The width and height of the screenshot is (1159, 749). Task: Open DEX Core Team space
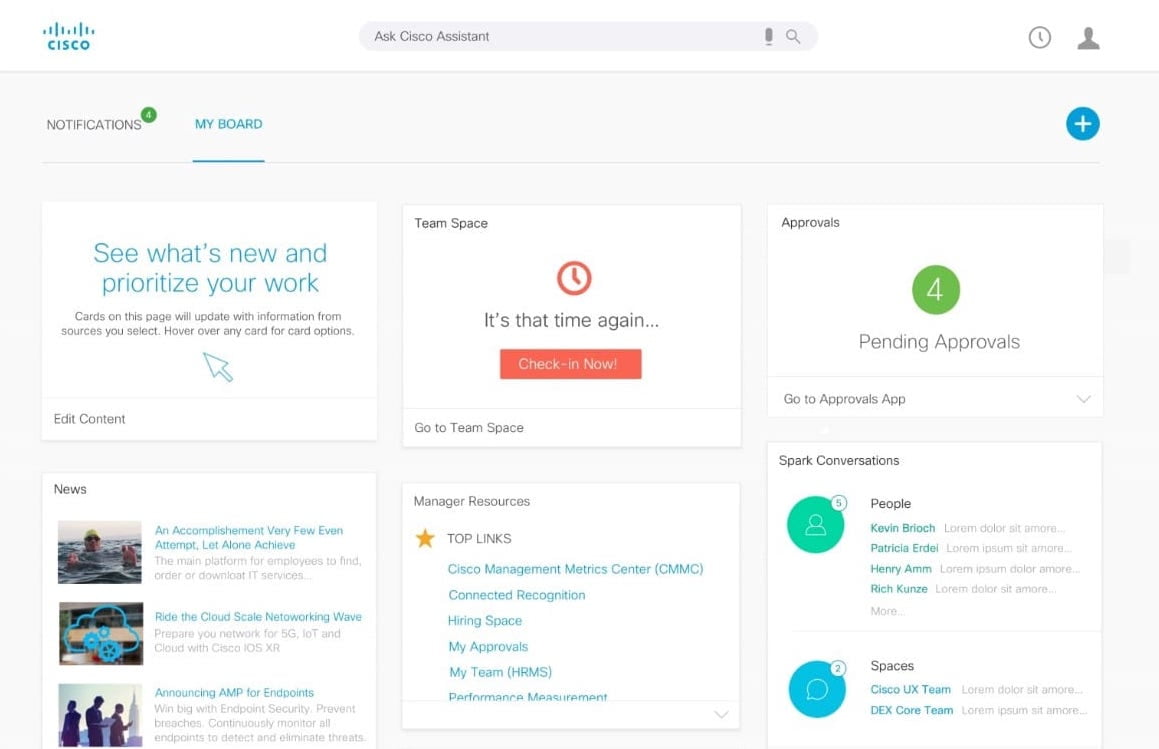coord(911,710)
